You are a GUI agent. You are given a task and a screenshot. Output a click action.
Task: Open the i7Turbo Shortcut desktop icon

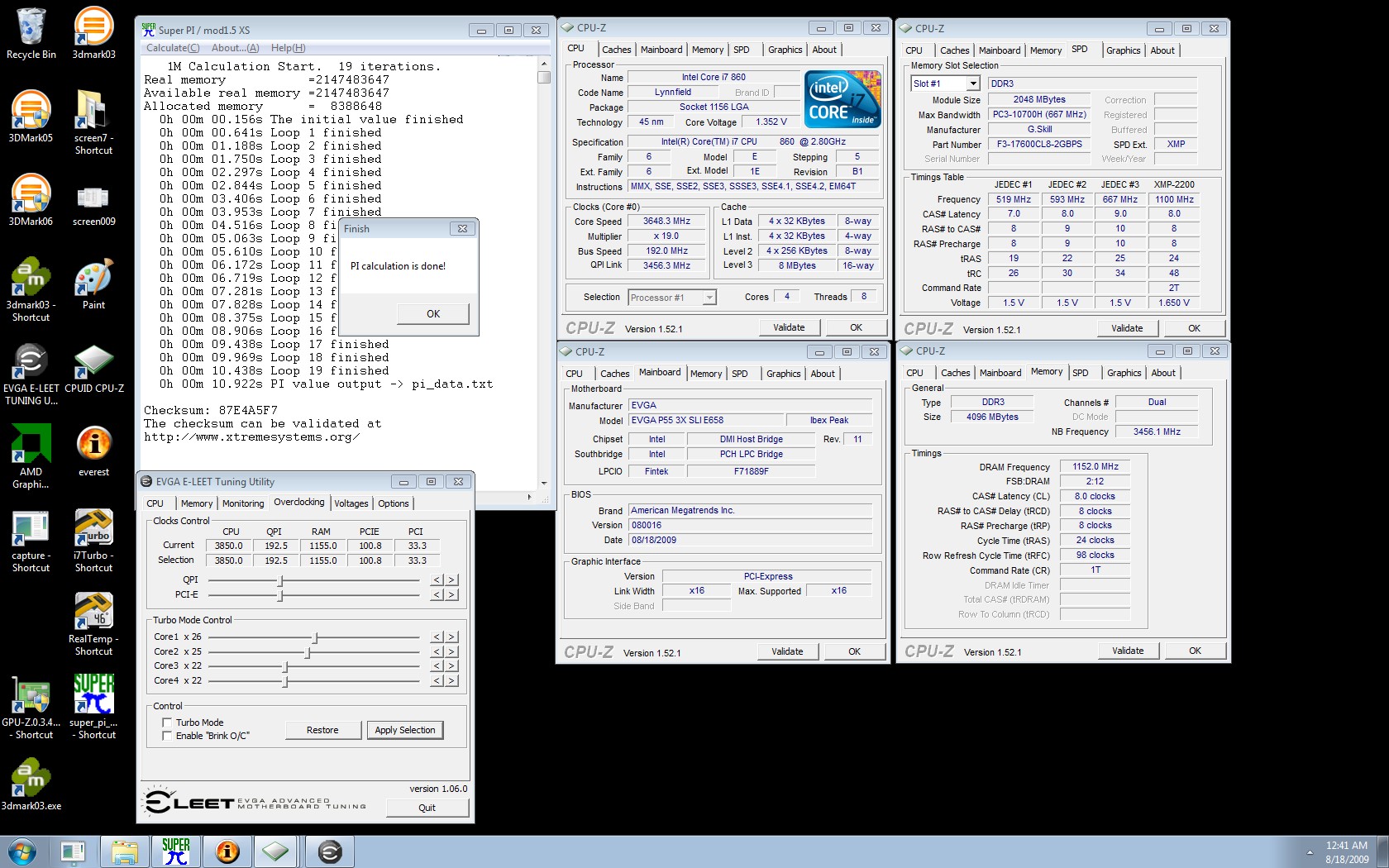coord(93,540)
